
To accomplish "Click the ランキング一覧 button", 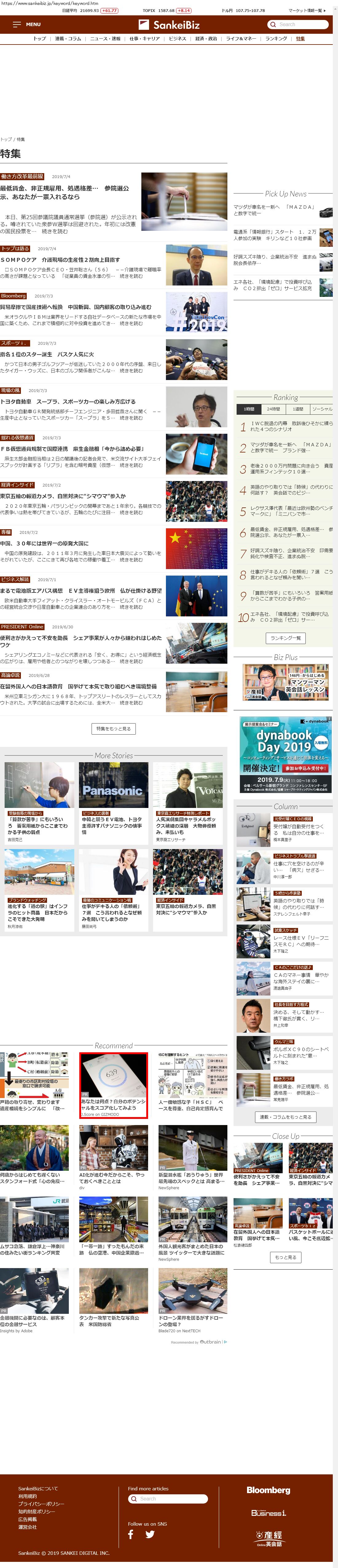I will click(286, 638).
